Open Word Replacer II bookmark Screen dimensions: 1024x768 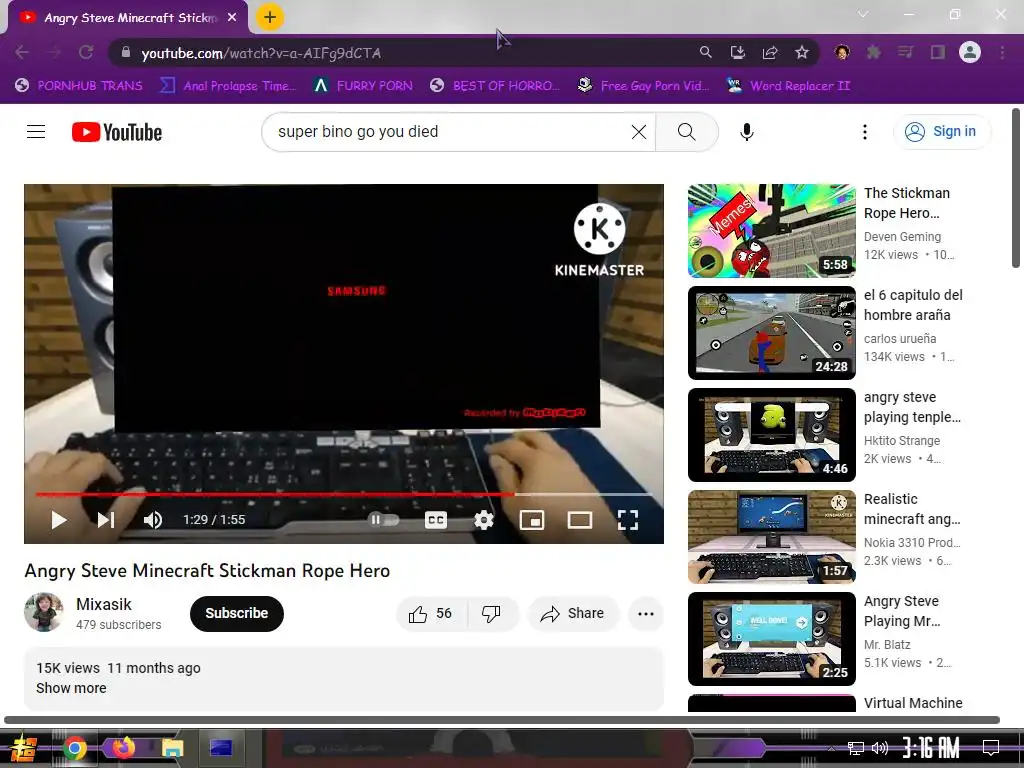(788, 86)
